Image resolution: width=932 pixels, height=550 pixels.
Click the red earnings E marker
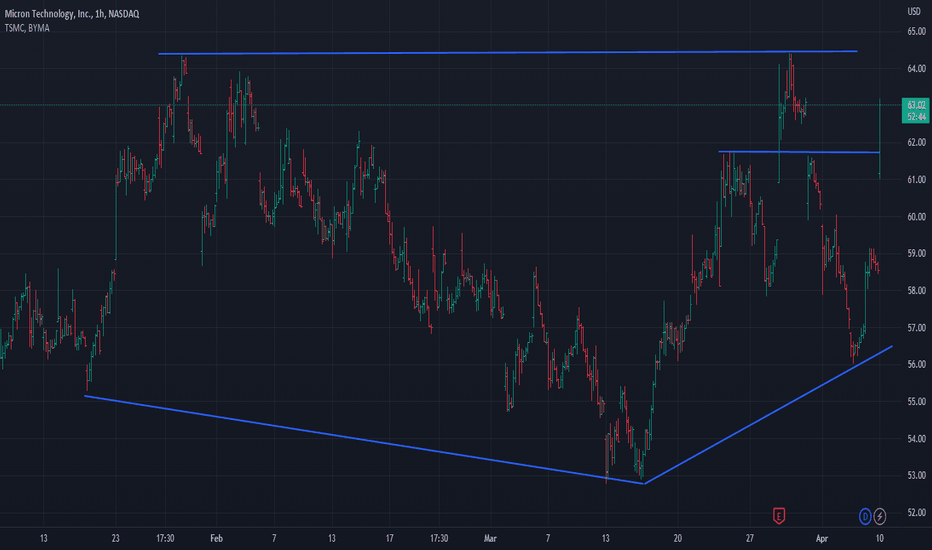[x=778, y=516]
